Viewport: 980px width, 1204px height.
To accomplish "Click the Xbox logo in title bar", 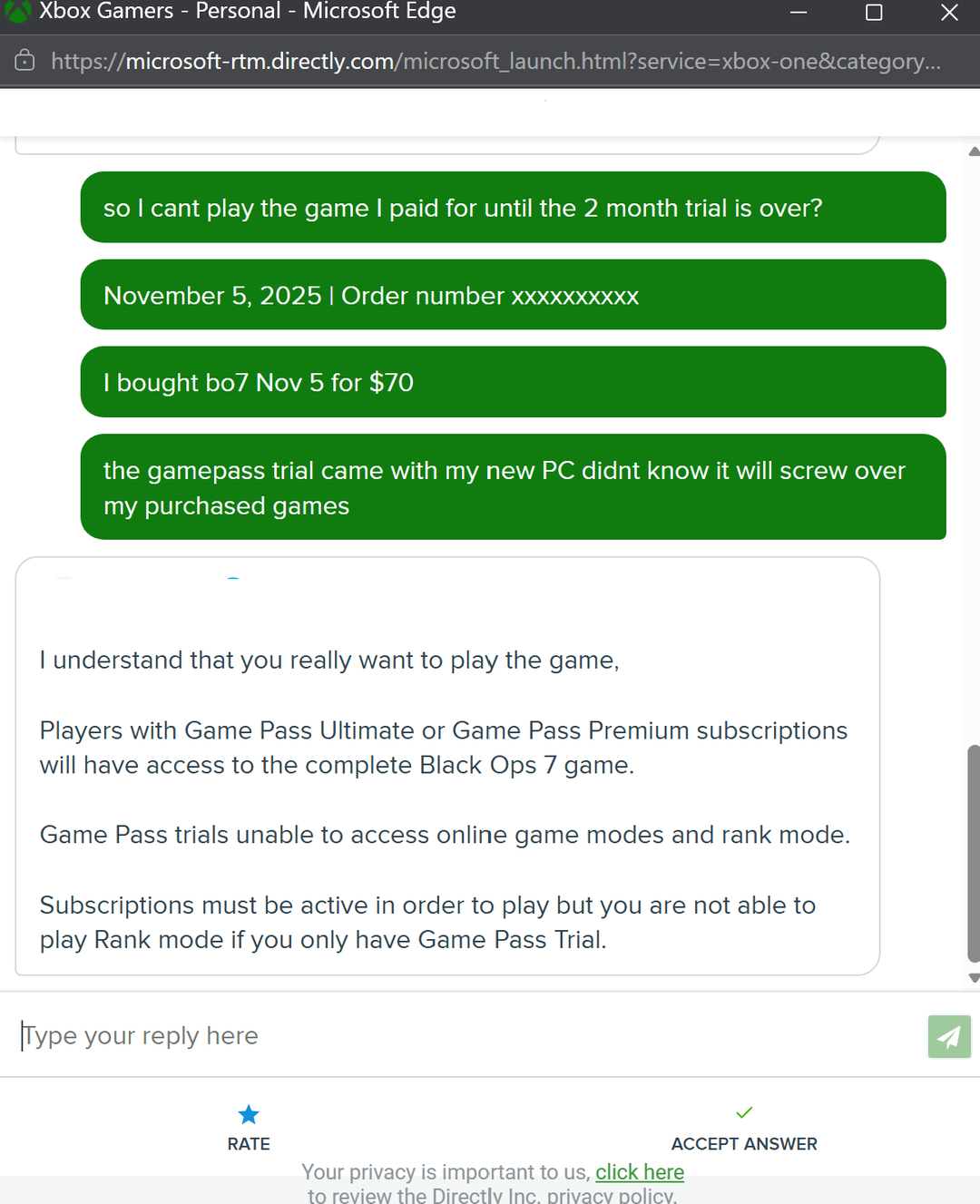I will 17,11.
